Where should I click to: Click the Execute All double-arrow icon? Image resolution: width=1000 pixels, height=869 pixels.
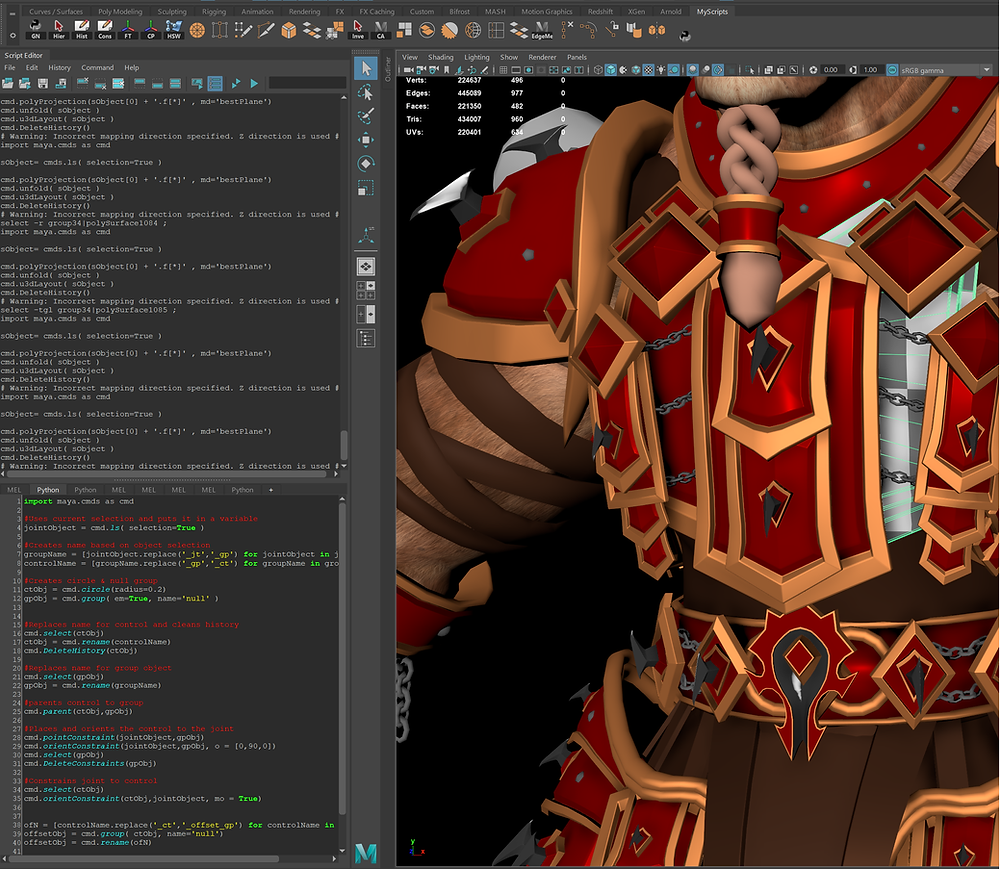[x=236, y=83]
